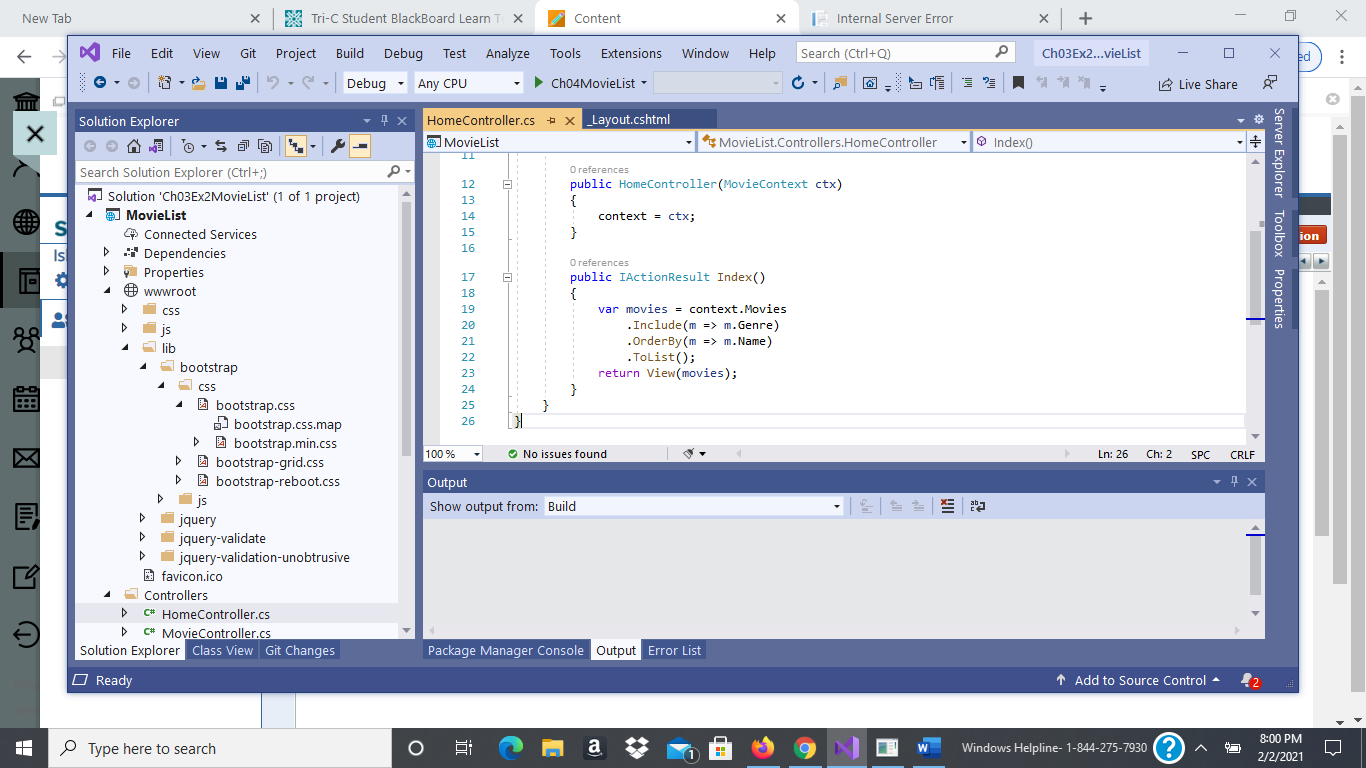1366x768 pixels.
Task: Open Microsoft Word from the taskbar
Action: coord(927,747)
